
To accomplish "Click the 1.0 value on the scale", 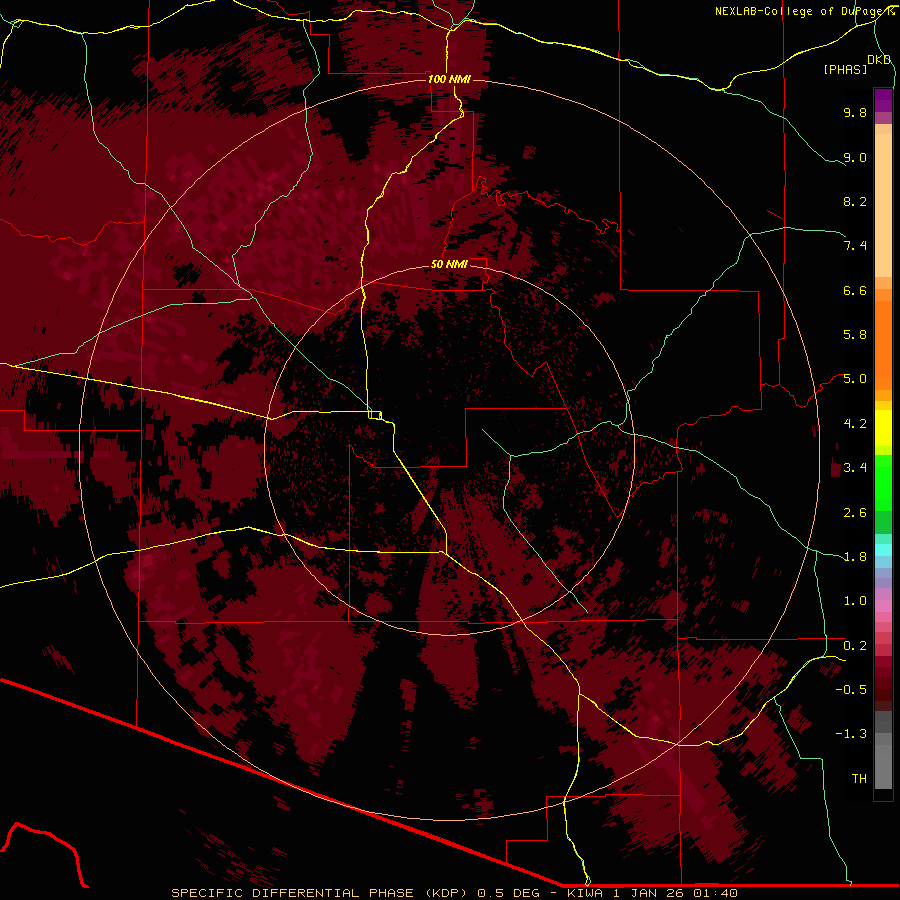I will (x=855, y=601).
